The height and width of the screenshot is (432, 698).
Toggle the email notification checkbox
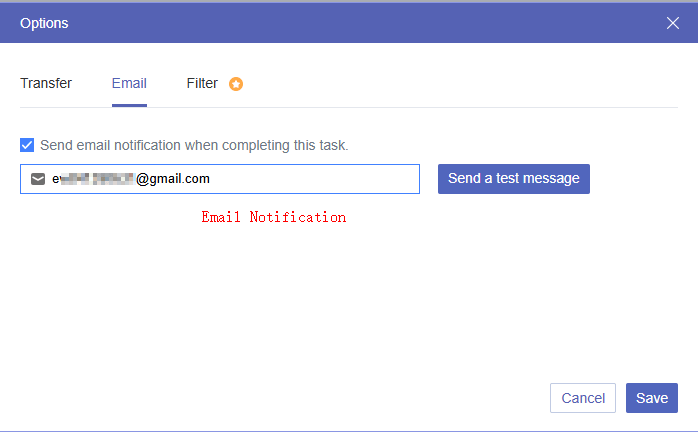tap(27, 145)
